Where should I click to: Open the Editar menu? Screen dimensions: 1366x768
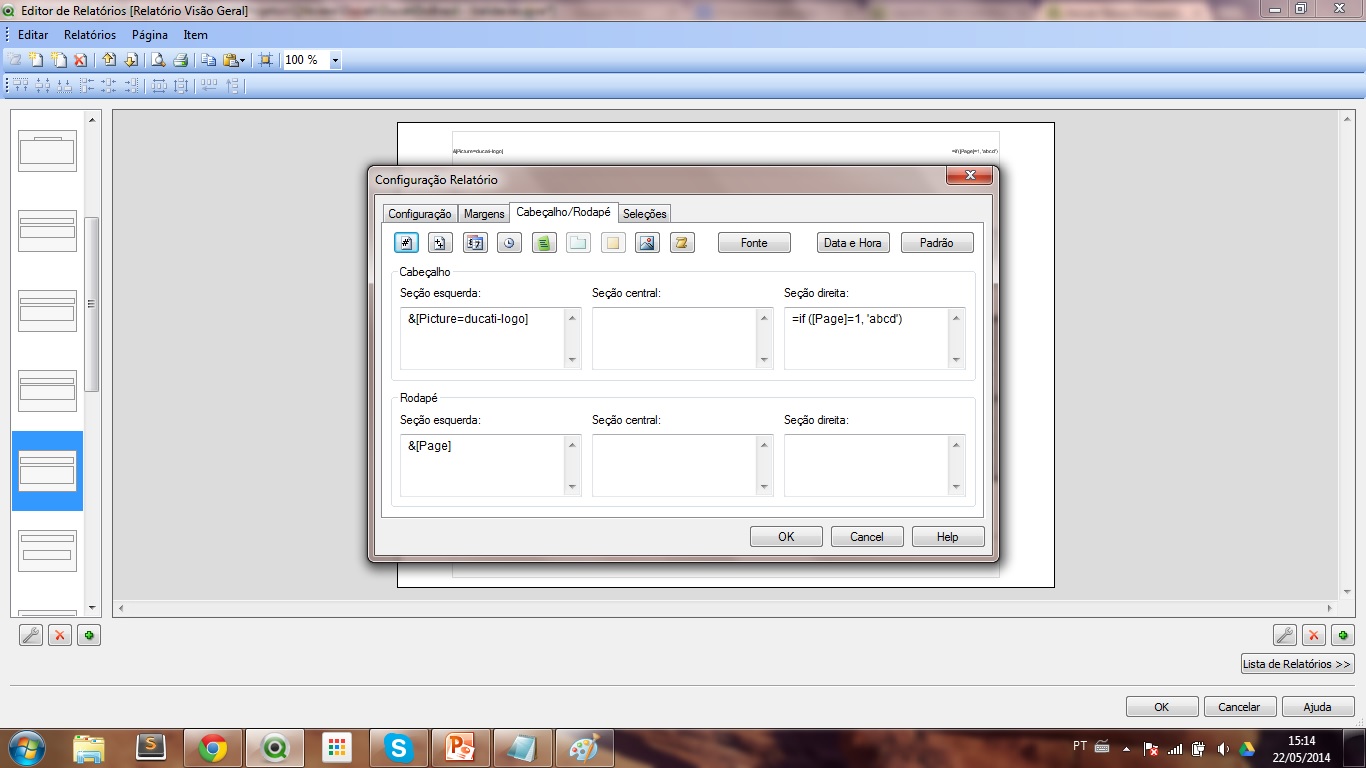coord(33,35)
